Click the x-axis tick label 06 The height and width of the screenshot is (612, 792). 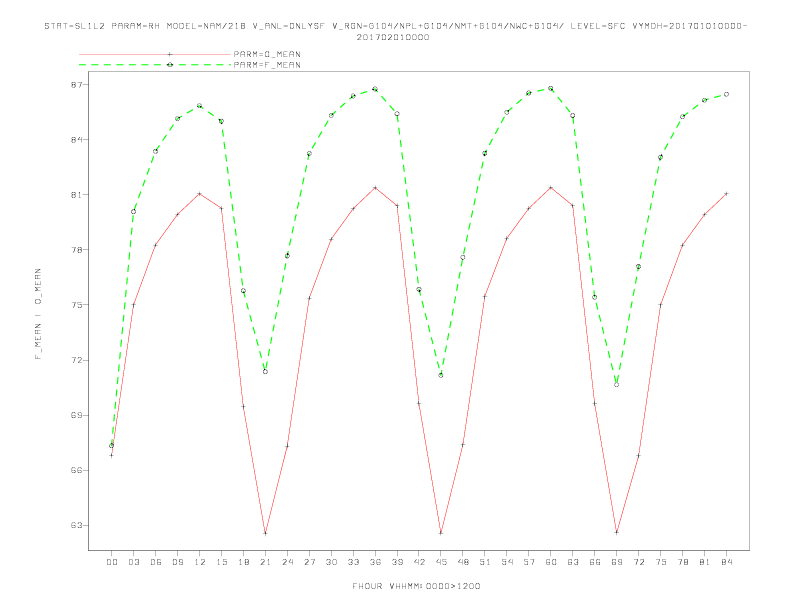(156, 562)
